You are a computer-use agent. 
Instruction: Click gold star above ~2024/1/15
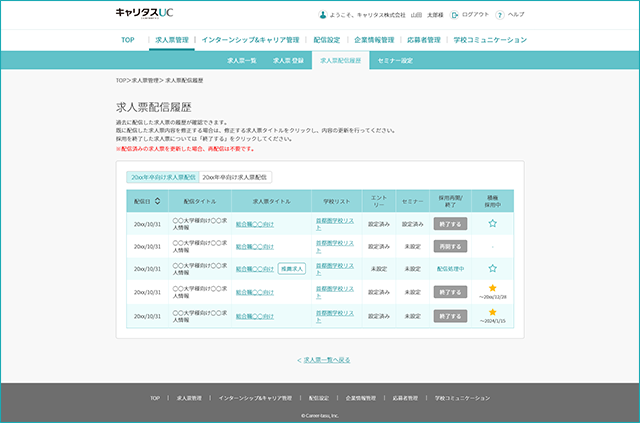click(x=493, y=312)
